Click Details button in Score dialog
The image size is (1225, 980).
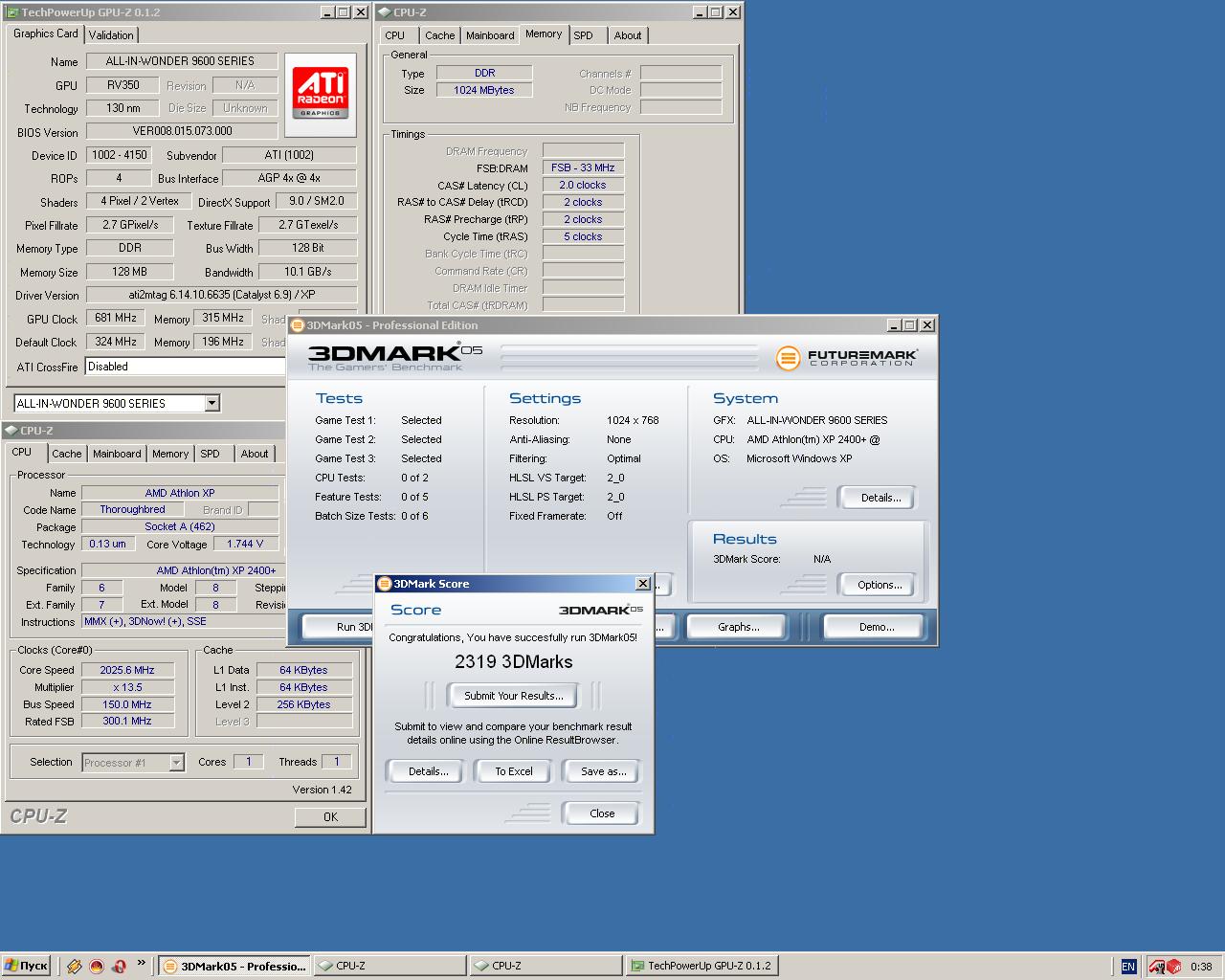pyautogui.click(x=428, y=771)
